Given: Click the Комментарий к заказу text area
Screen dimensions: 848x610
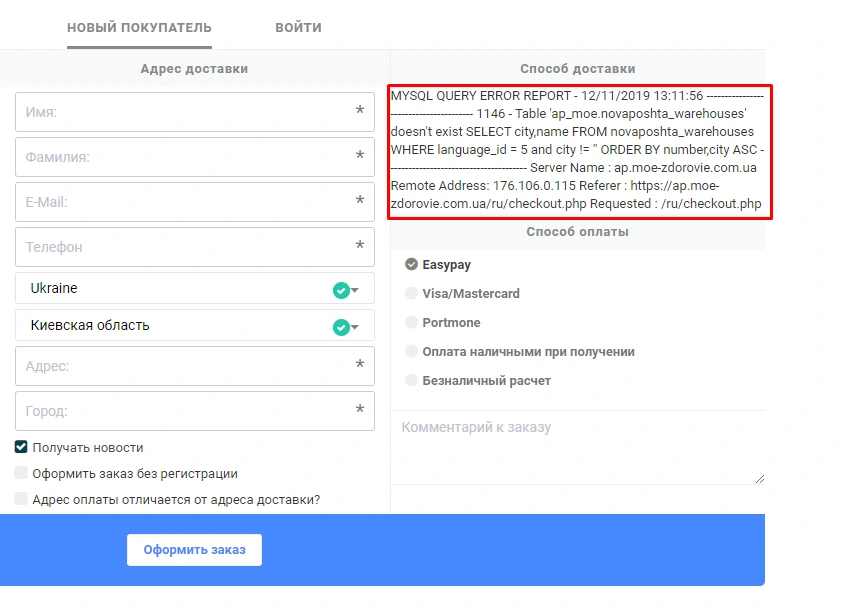Looking at the screenshot, I should pos(577,447).
